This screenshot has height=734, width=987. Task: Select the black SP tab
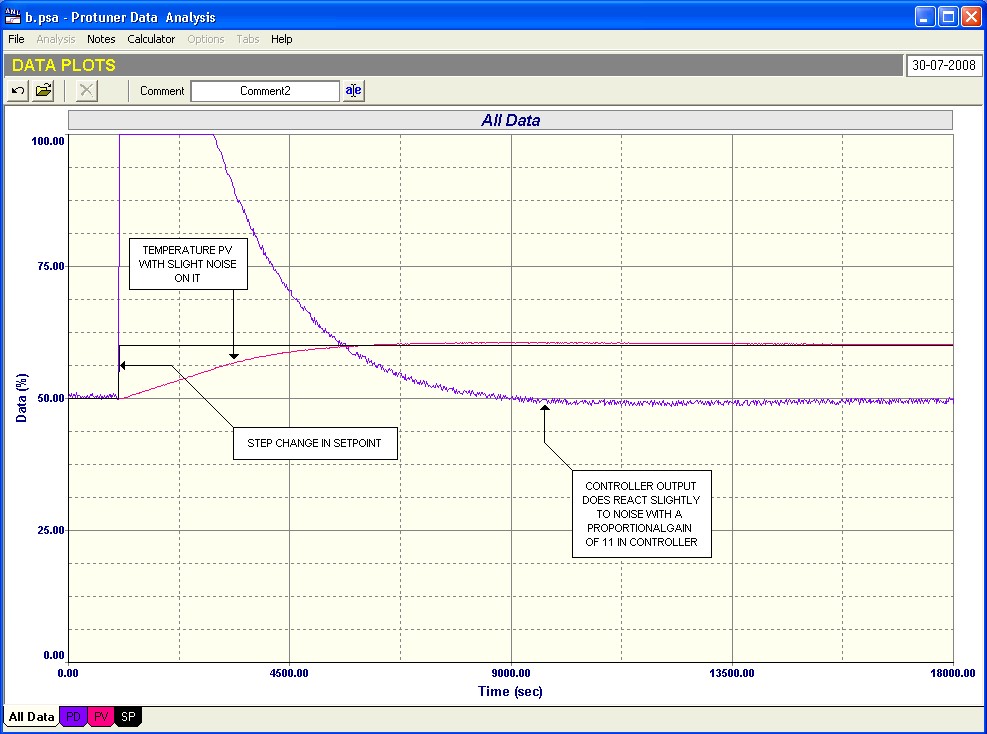point(129,716)
